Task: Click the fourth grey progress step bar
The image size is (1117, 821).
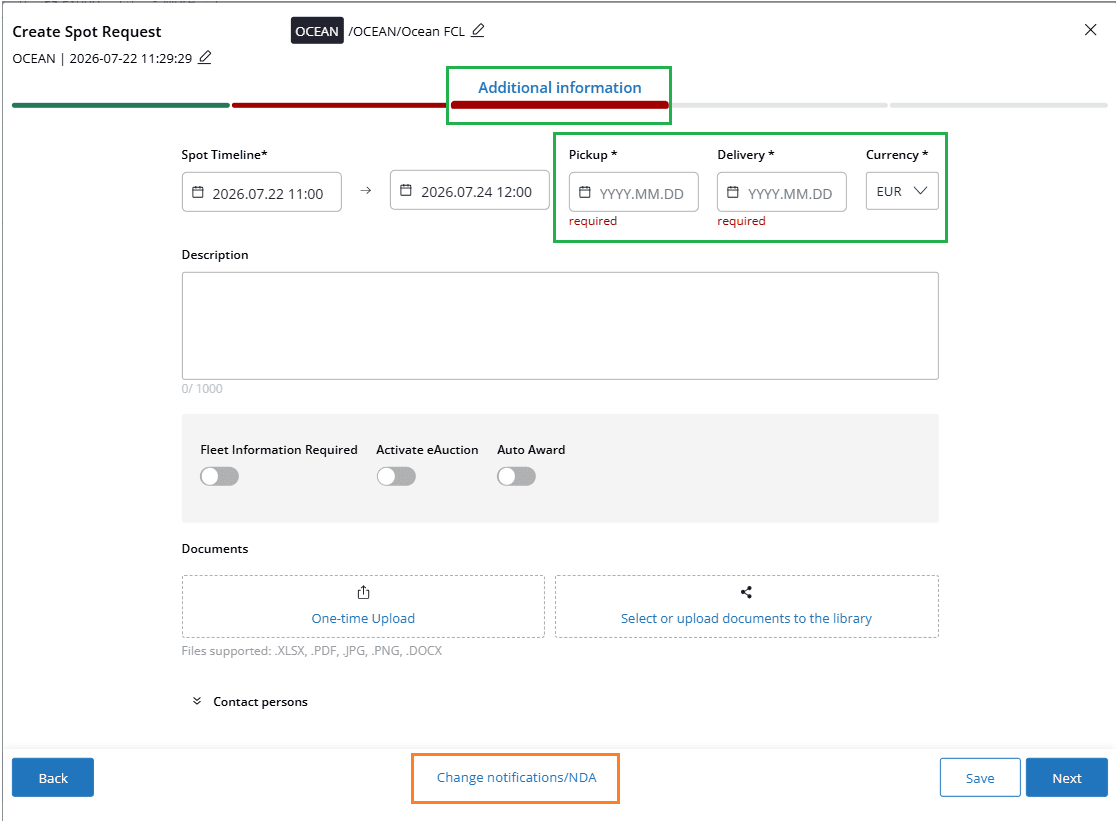Action: [x=779, y=105]
